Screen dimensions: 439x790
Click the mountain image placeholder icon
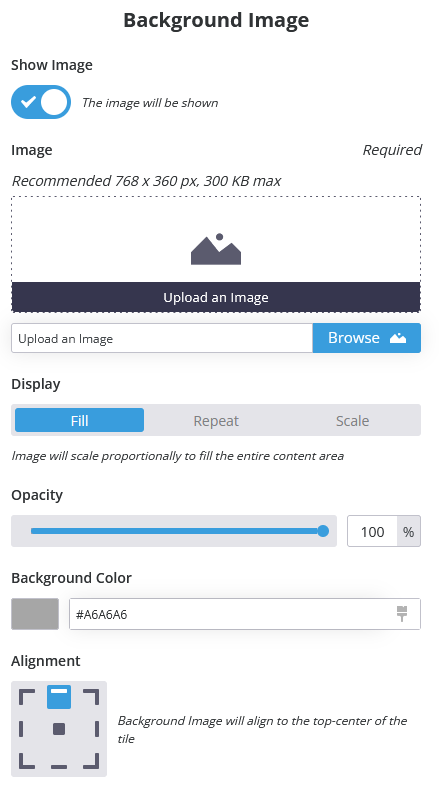point(216,249)
